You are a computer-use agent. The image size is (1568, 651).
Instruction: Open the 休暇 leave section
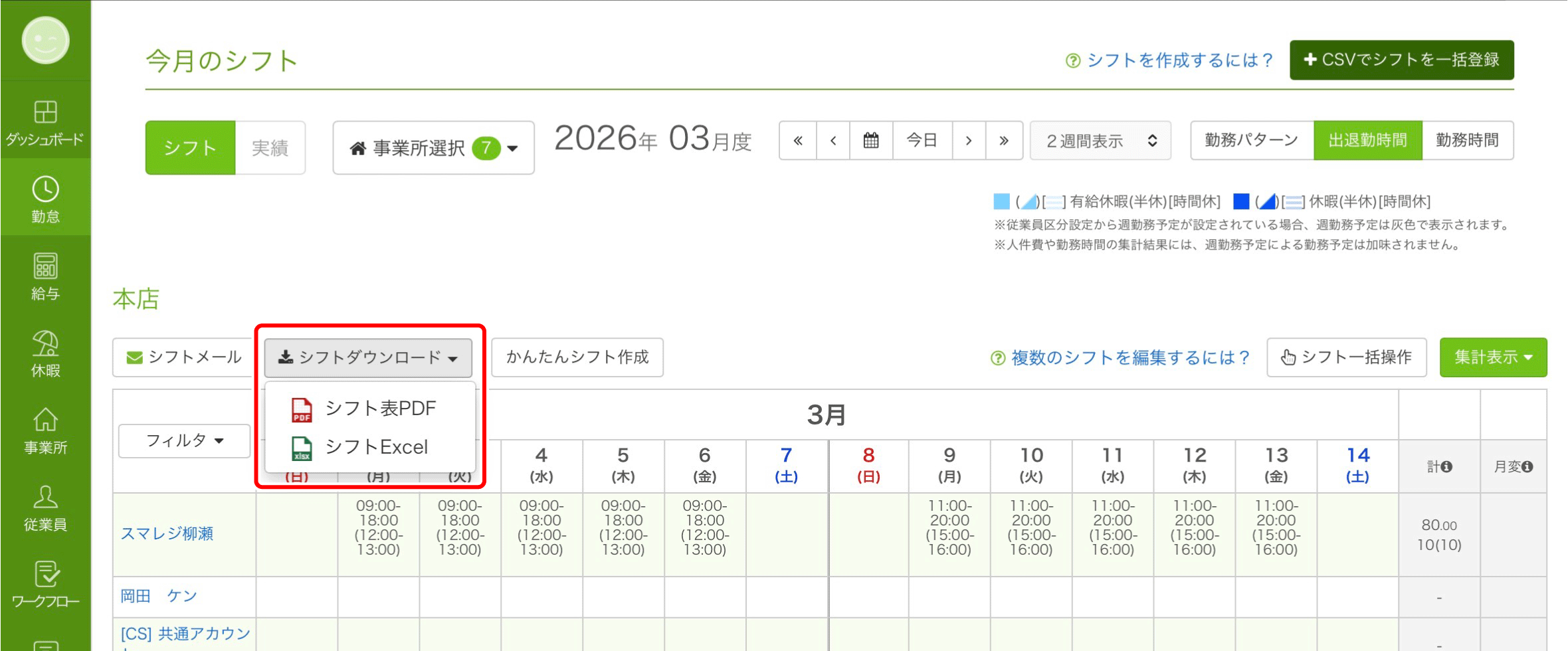tap(45, 353)
